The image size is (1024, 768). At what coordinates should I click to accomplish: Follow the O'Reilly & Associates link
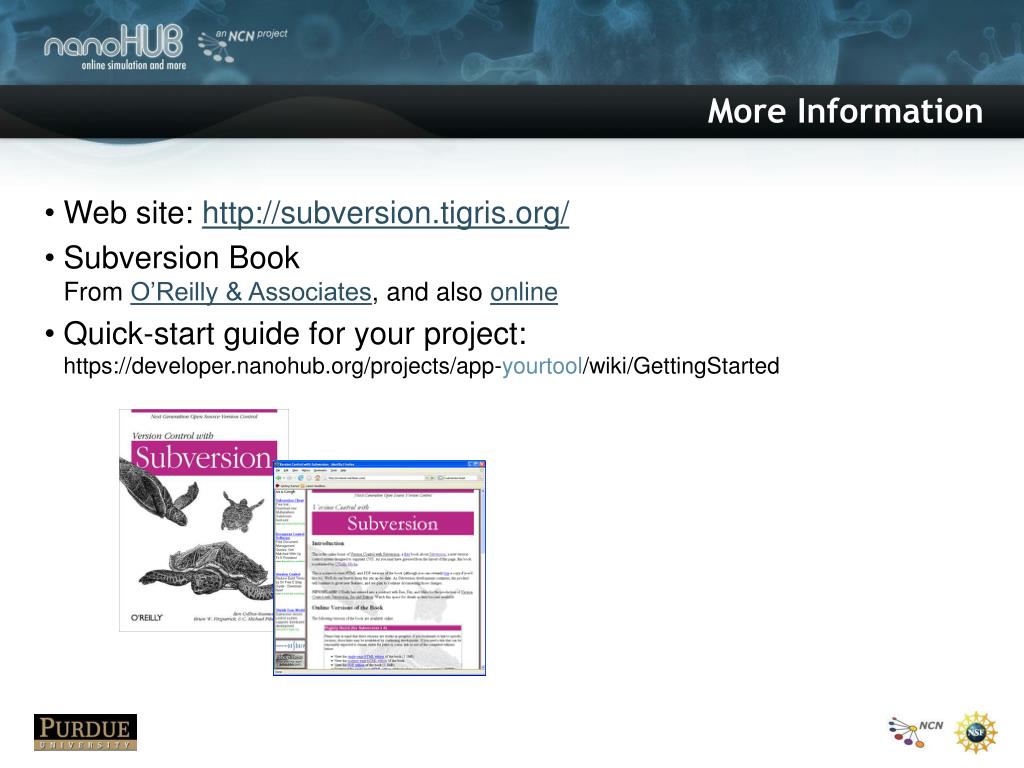(251, 292)
